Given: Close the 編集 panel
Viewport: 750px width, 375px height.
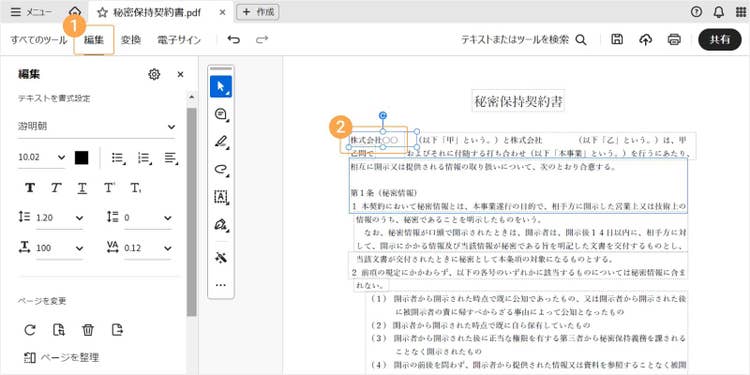Looking at the screenshot, I should [x=180, y=74].
